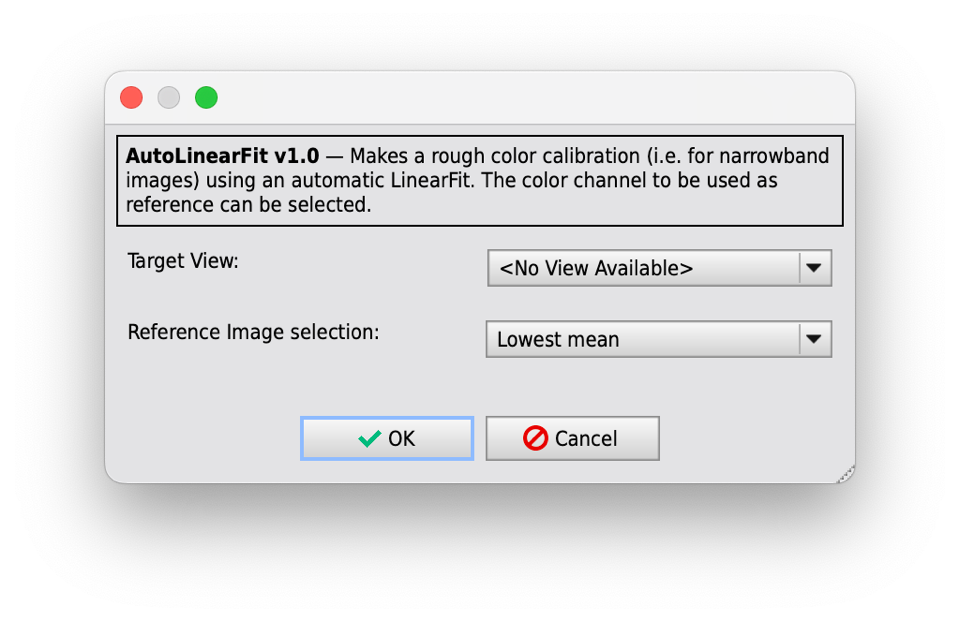Click the red prohibition icon on Cancel
960x622 pixels.
click(535, 438)
